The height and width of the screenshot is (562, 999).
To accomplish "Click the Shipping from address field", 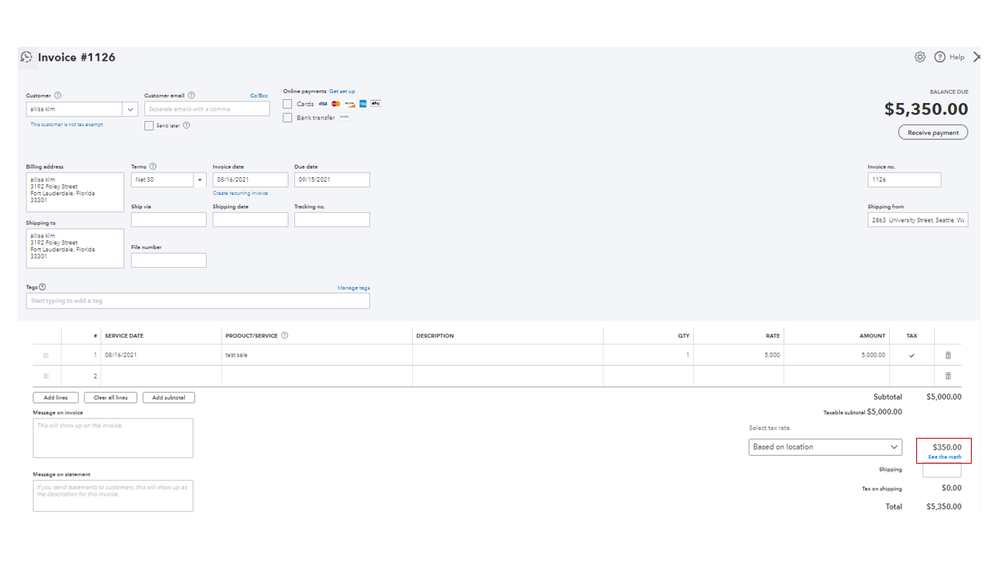I will (917, 220).
